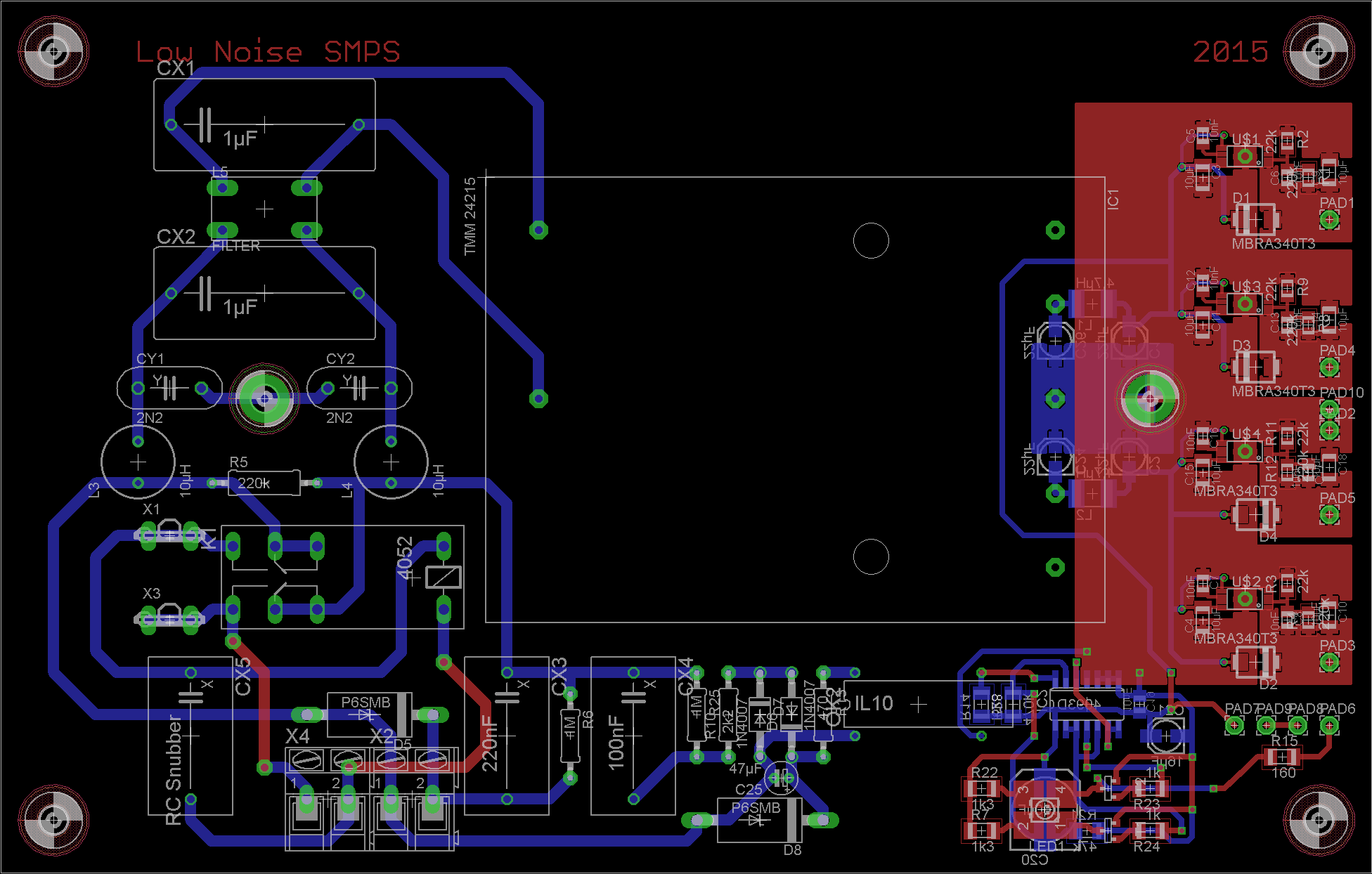This screenshot has height=874, width=1372.
Task: Click the mounting pad between CY1 and CY2
Action: [264, 398]
